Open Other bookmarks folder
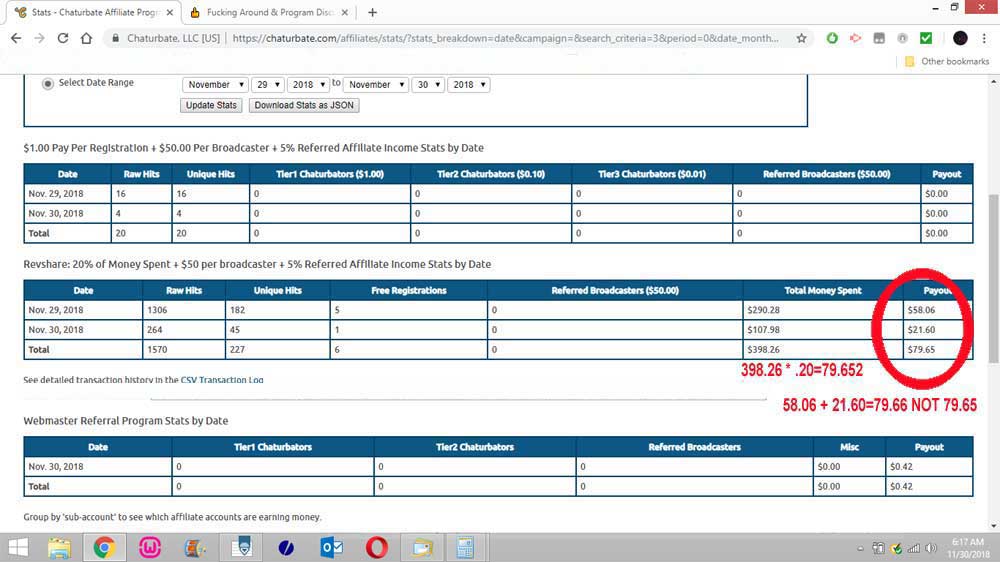The width and height of the screenshot is (1000, 562). [x=947, y=61]
